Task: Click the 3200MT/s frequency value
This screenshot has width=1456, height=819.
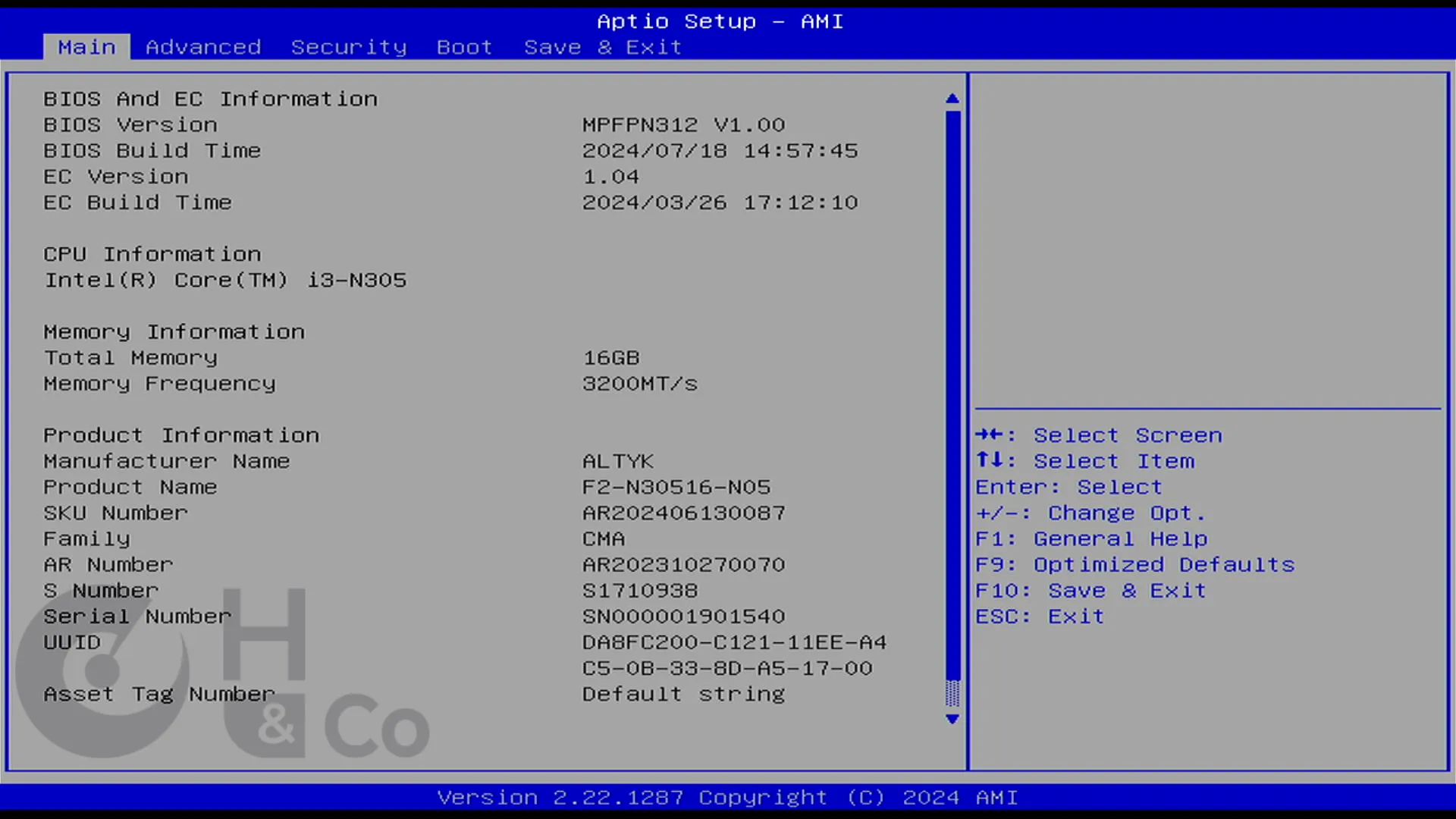Action: click(x=639, y=383)
